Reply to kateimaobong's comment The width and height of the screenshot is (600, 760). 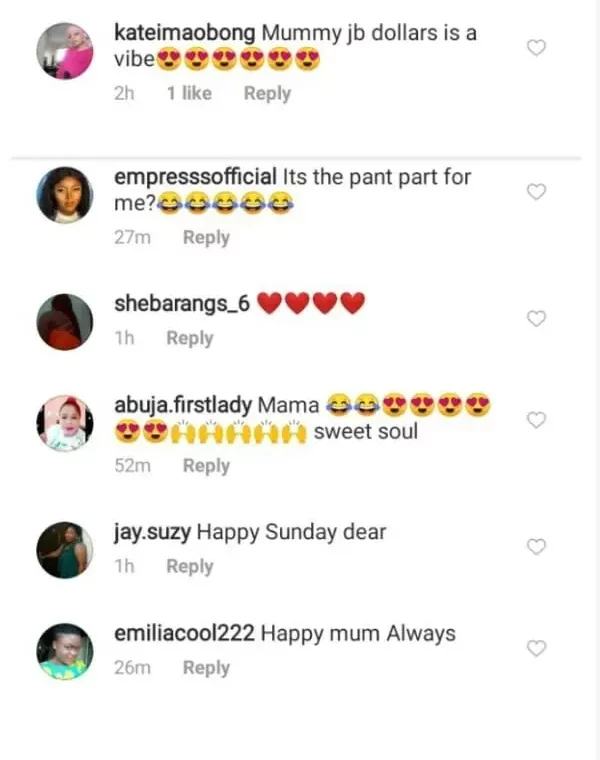[267, 93]
